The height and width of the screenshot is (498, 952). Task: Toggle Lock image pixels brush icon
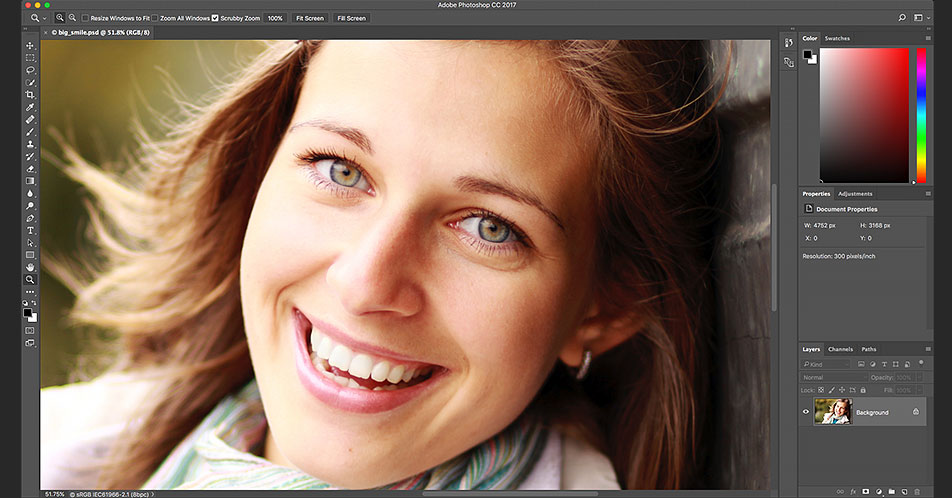(x=831, y=390)
